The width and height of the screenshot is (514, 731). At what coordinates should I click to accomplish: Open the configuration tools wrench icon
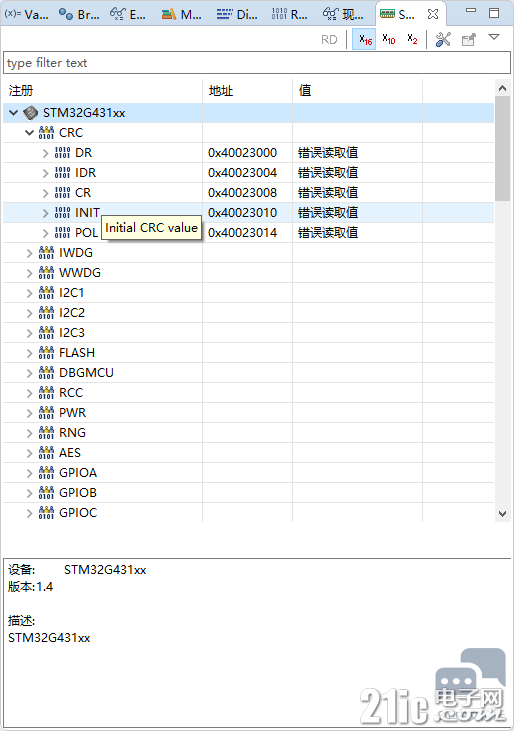coord(443,40)
